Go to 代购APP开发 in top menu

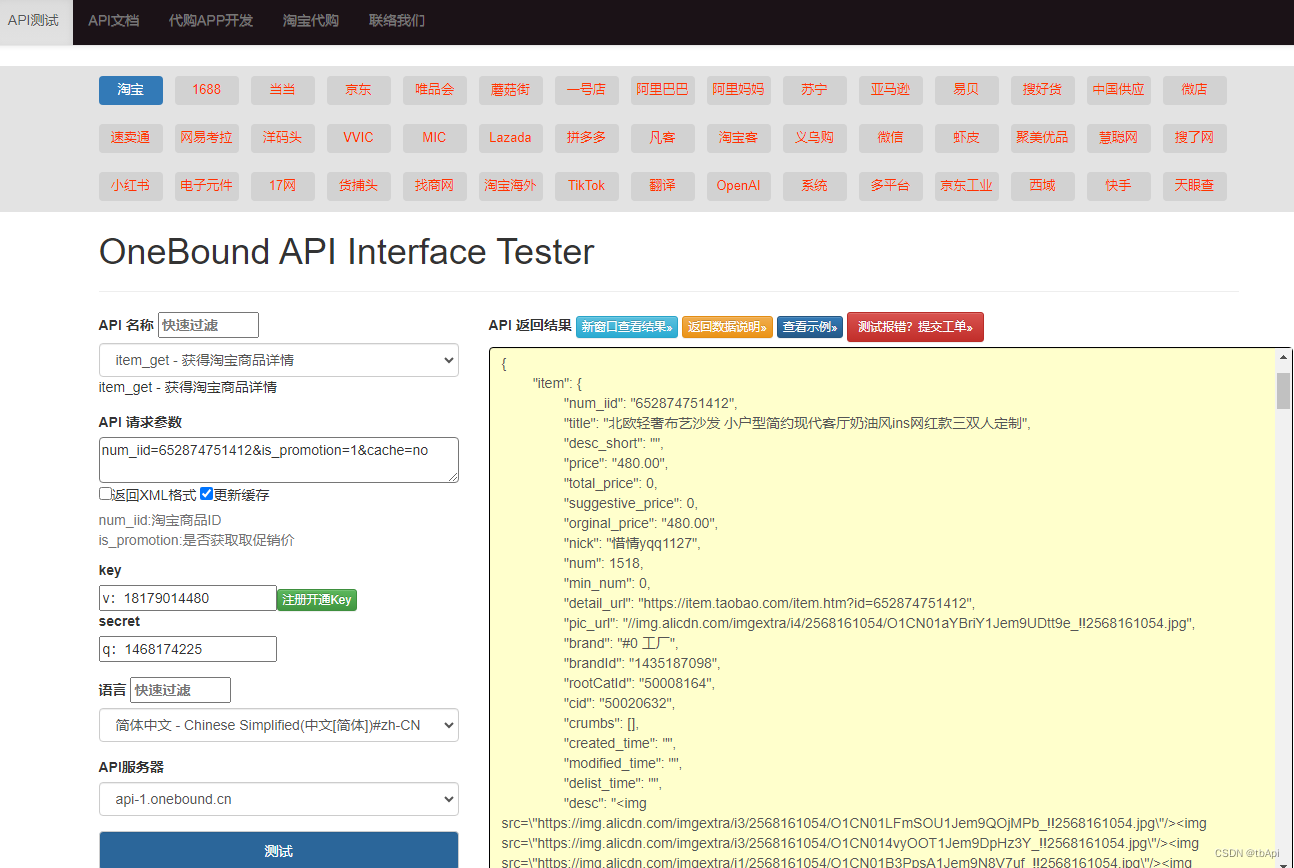[211, 20]
